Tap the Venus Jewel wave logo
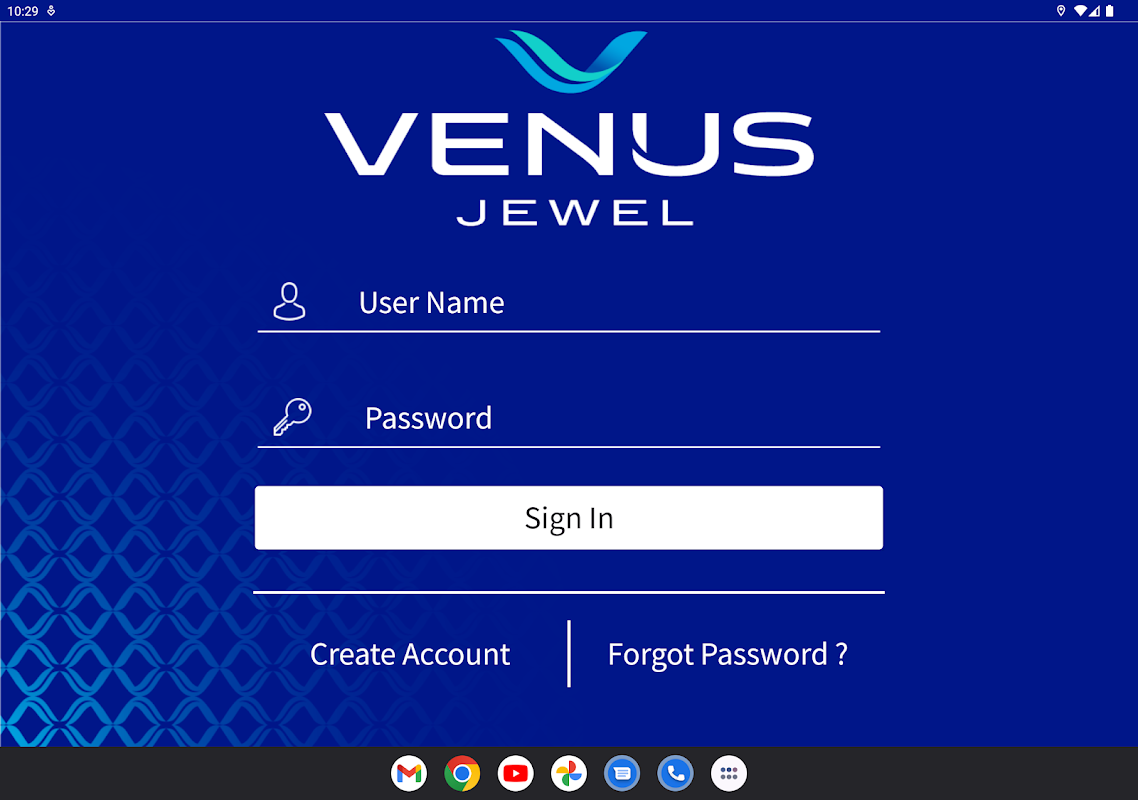Screen dimensions: 1138x800 click(570, 61)
